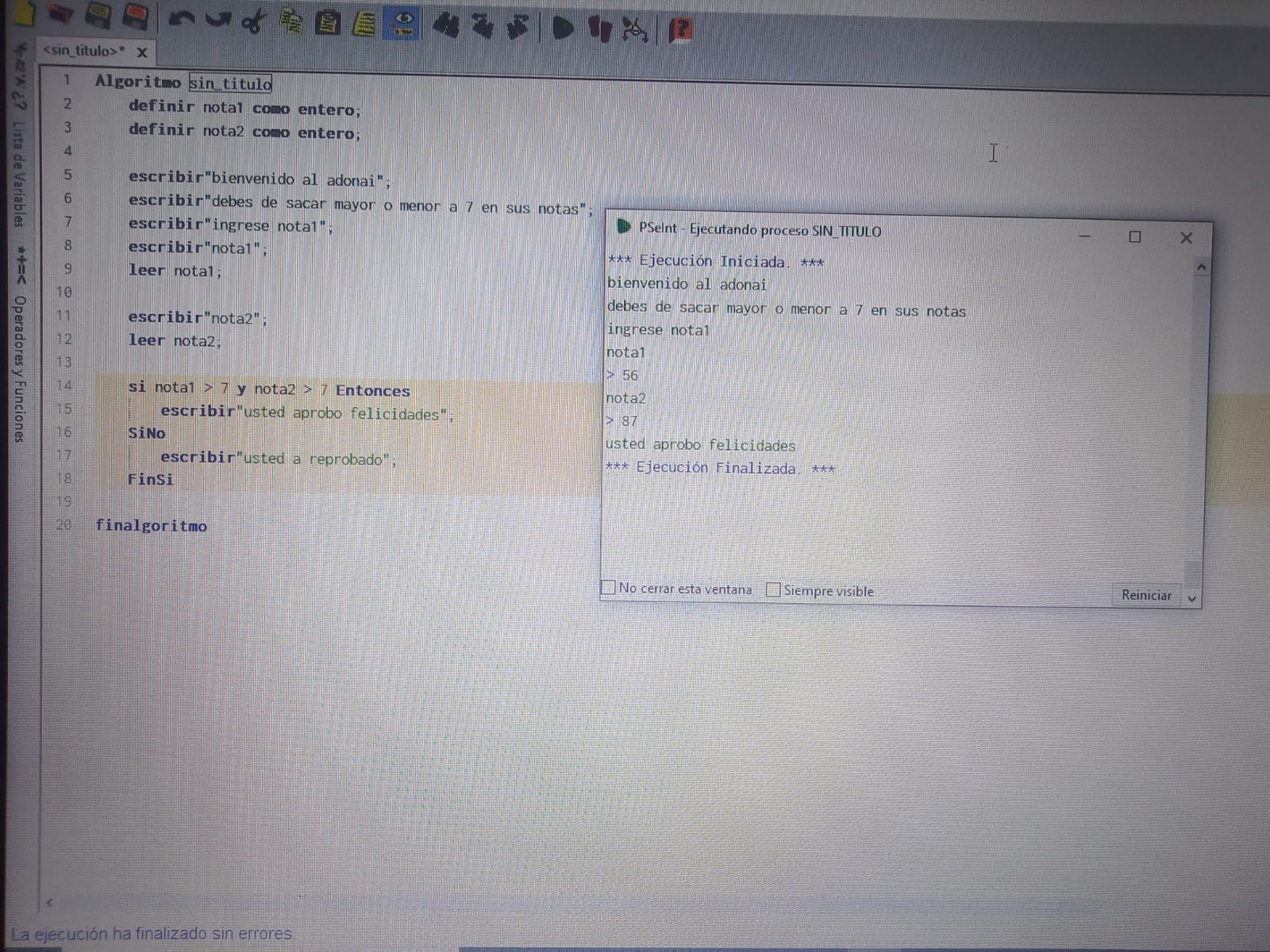Viewport: 1270px width, 952px height.
Task: Click 'definir nota2 como entero' line
Action: tap(244, 131)
